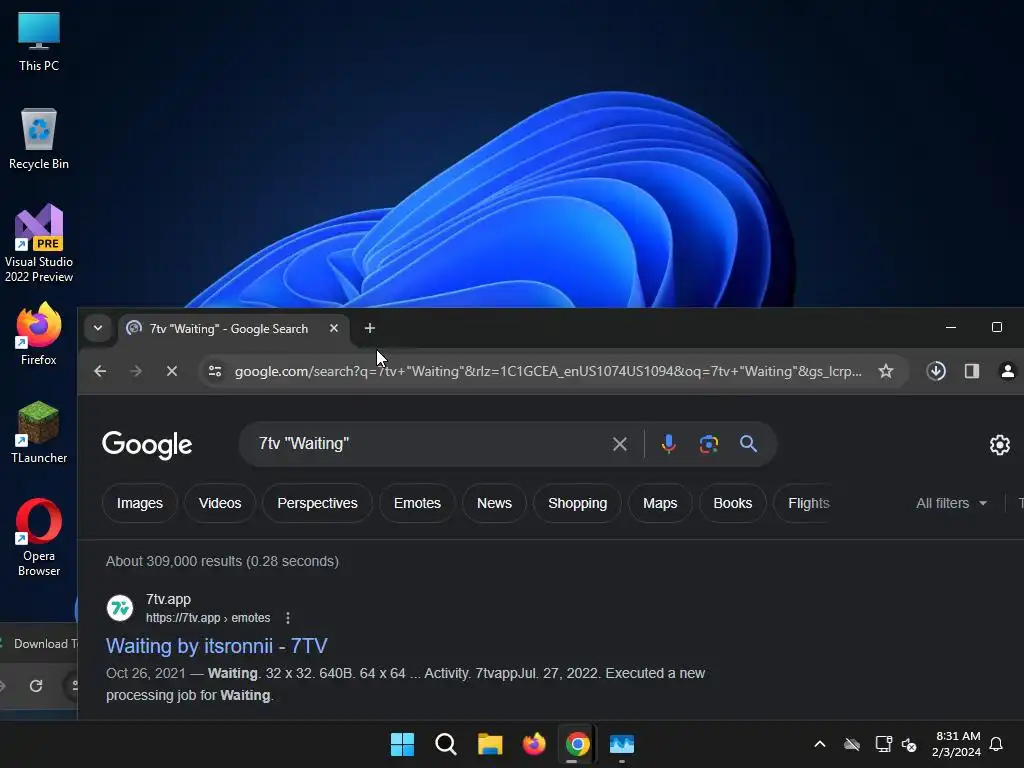Expand Chrome tab search dropdown
The image size is (1024, 768).
click(x=98, y=328)
